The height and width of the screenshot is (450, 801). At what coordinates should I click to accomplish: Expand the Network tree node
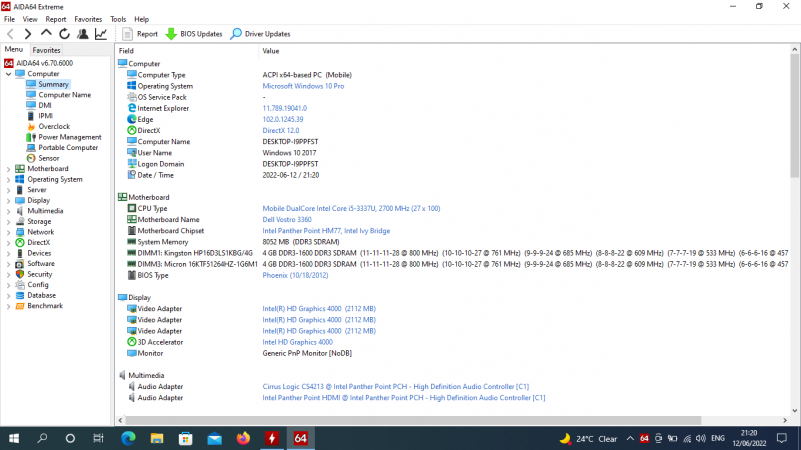8,232
